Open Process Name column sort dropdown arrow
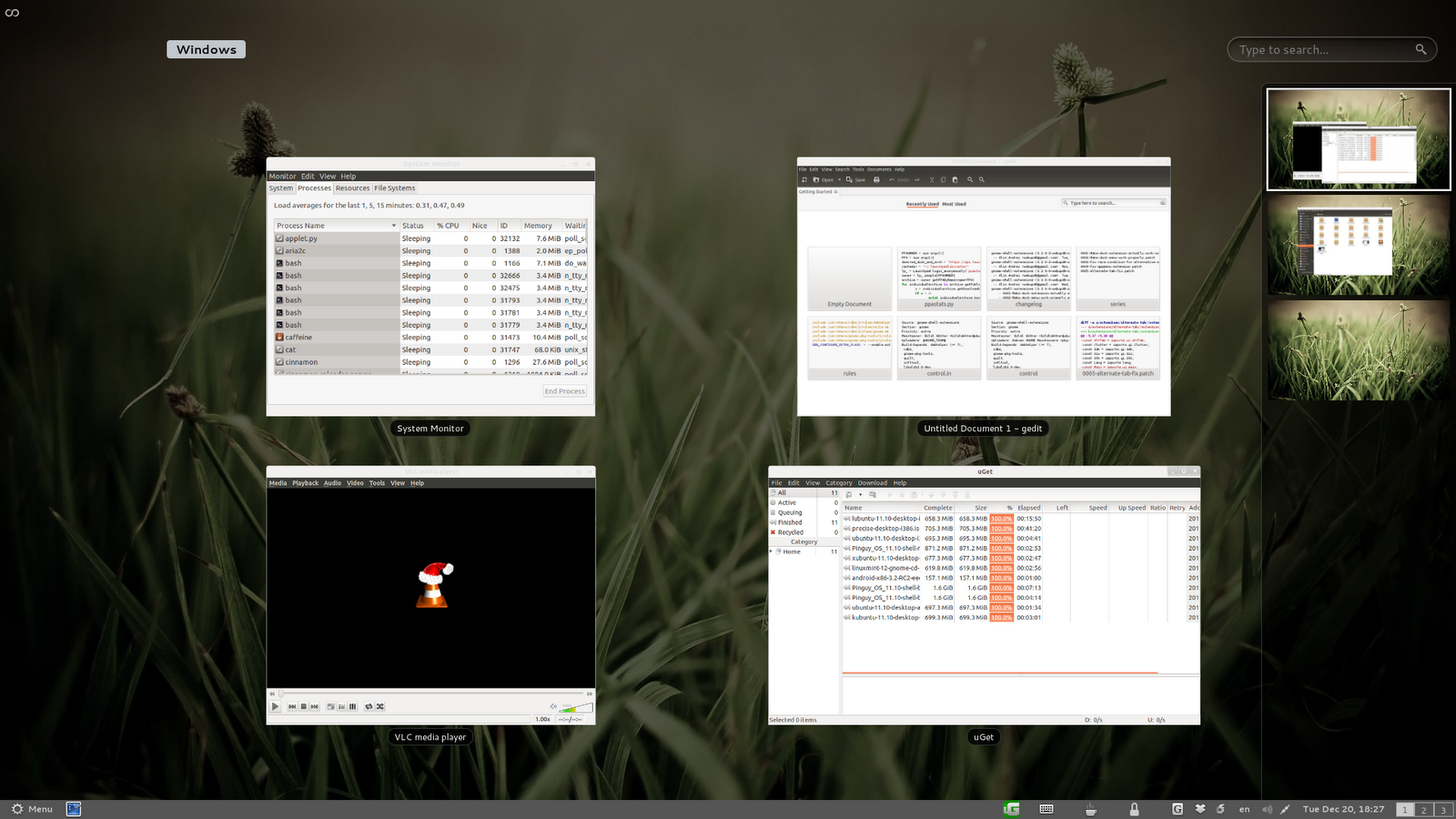The width and height of the screenshot is (1456, 819). click(393, 226)
